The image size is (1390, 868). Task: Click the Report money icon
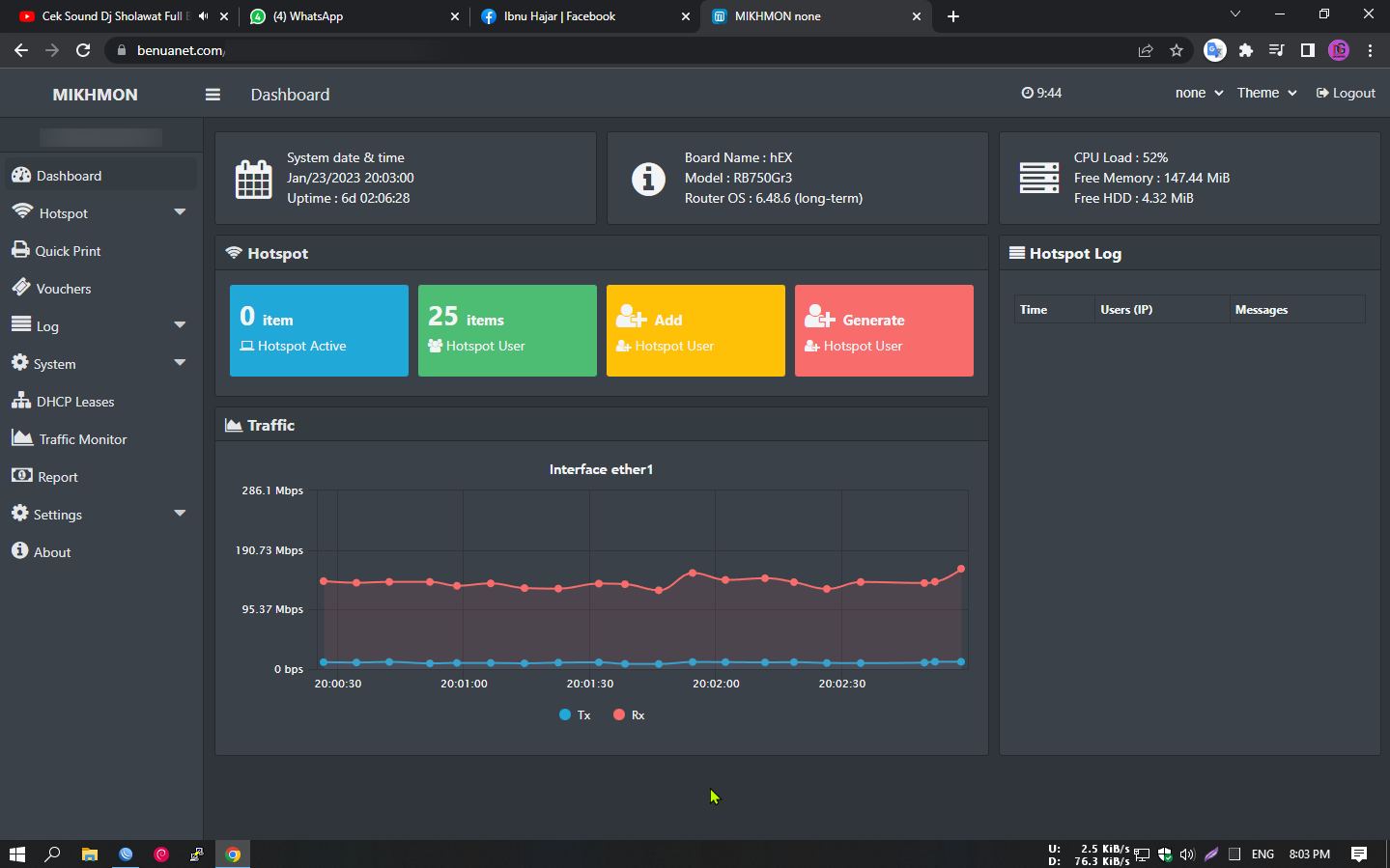pyautogui.click(x=20, y=476)
